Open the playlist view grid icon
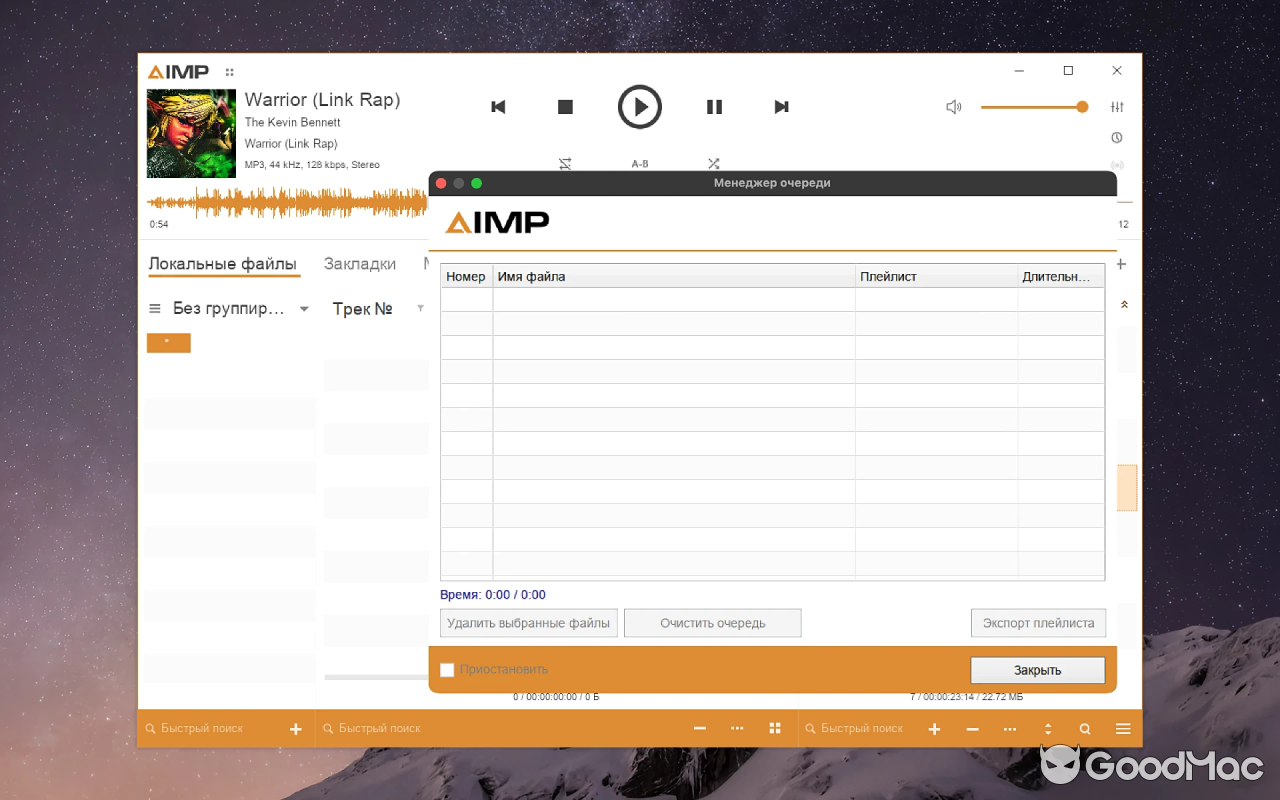 click(775, 728)
